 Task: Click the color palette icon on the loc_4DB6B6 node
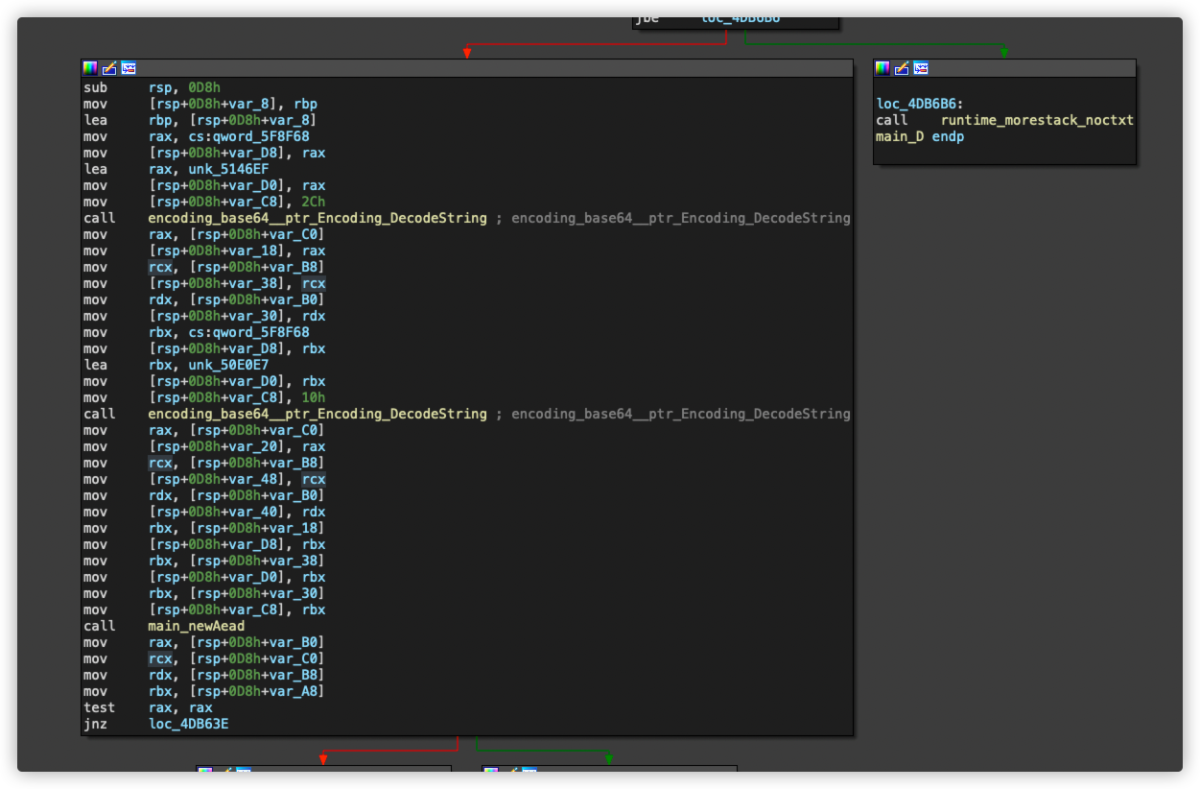(882, 68)
